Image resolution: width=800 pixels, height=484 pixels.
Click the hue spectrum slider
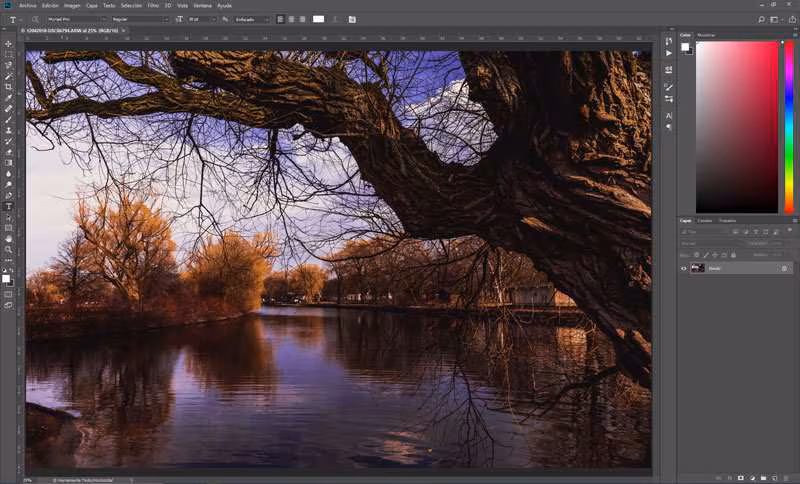pos(789,127)
